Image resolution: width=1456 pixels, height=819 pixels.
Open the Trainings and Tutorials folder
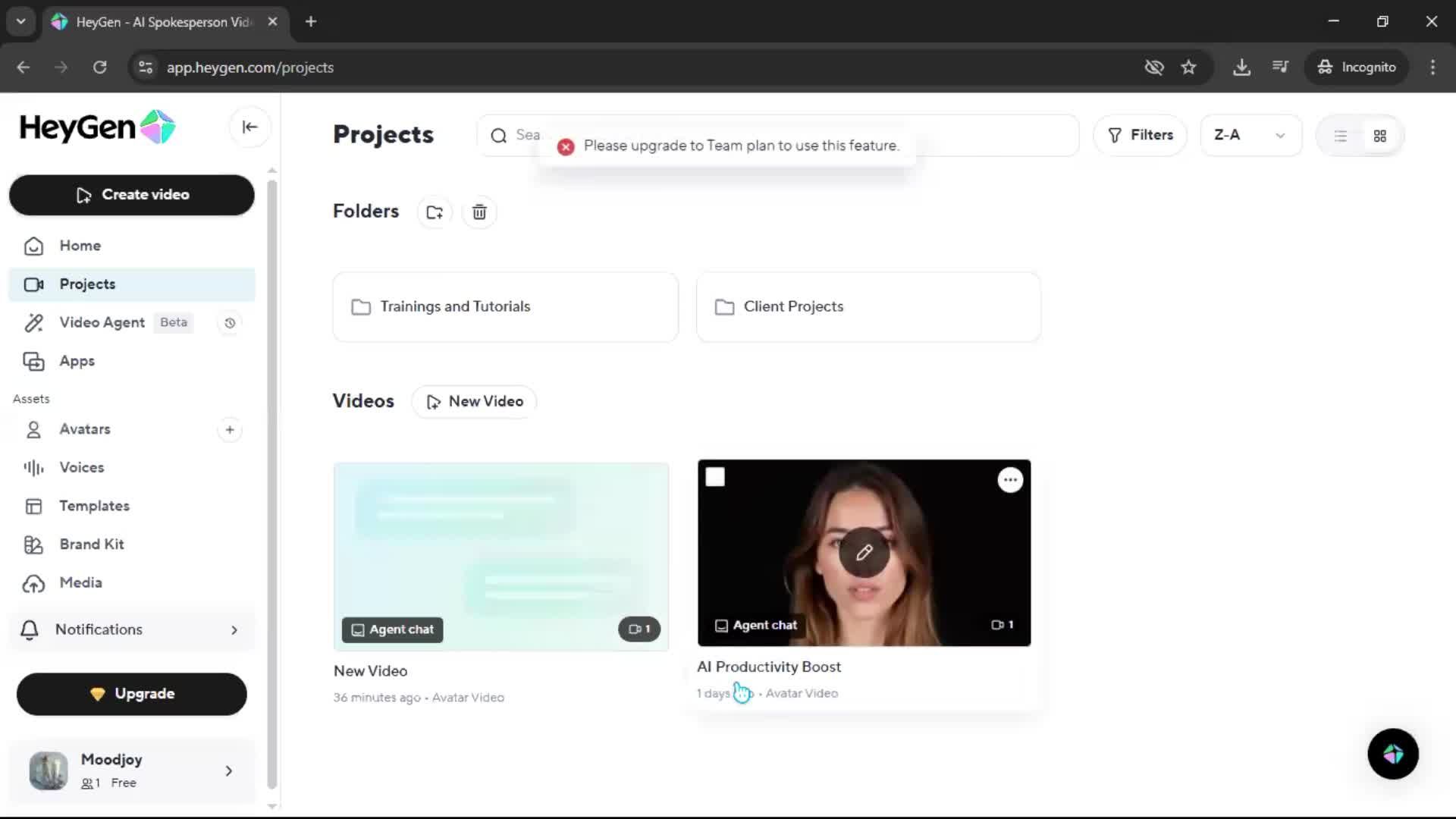click(x=504, y=306)
